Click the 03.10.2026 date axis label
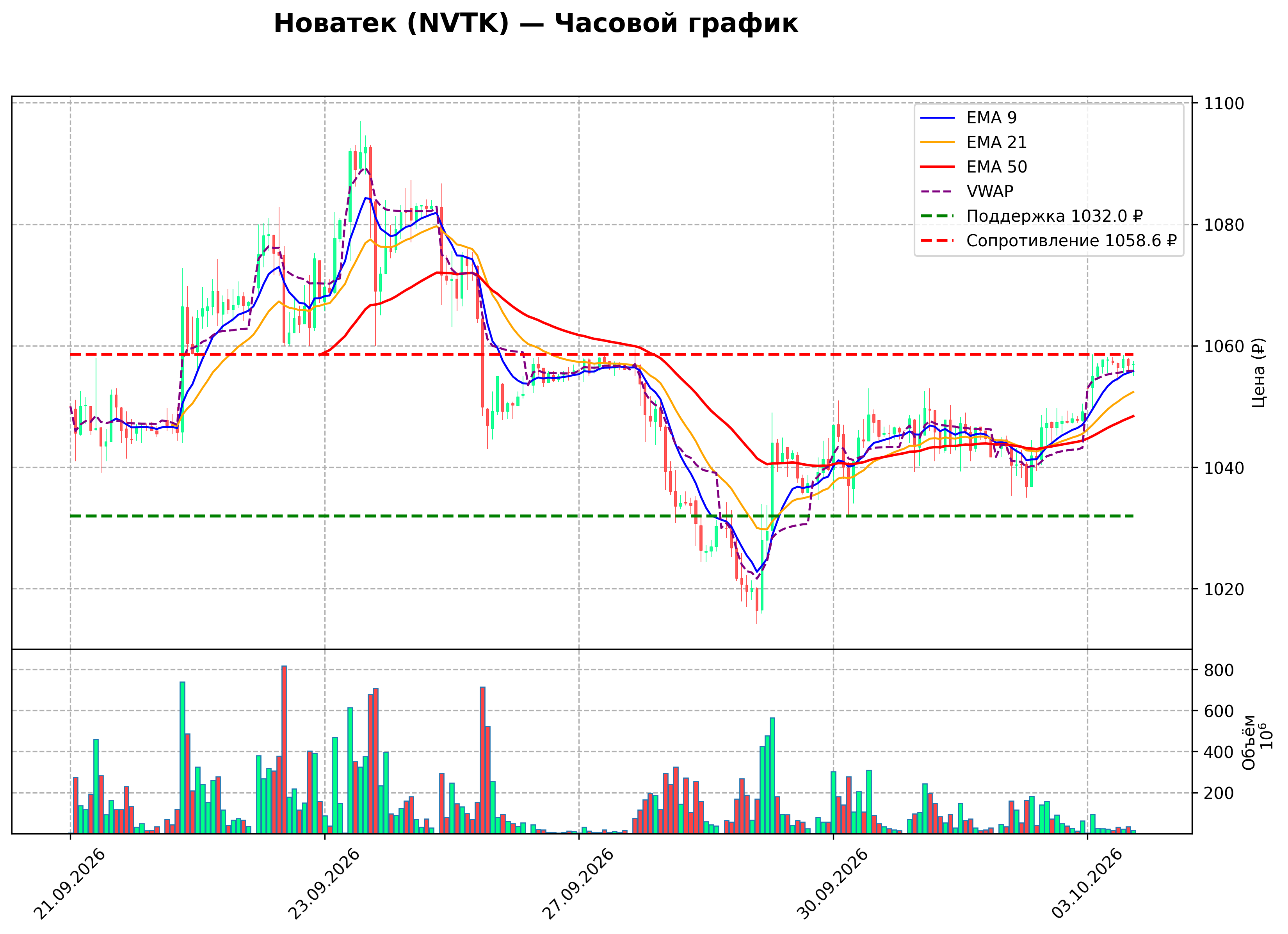This screenshot has width=1288, height=934. click(1087, 884)
